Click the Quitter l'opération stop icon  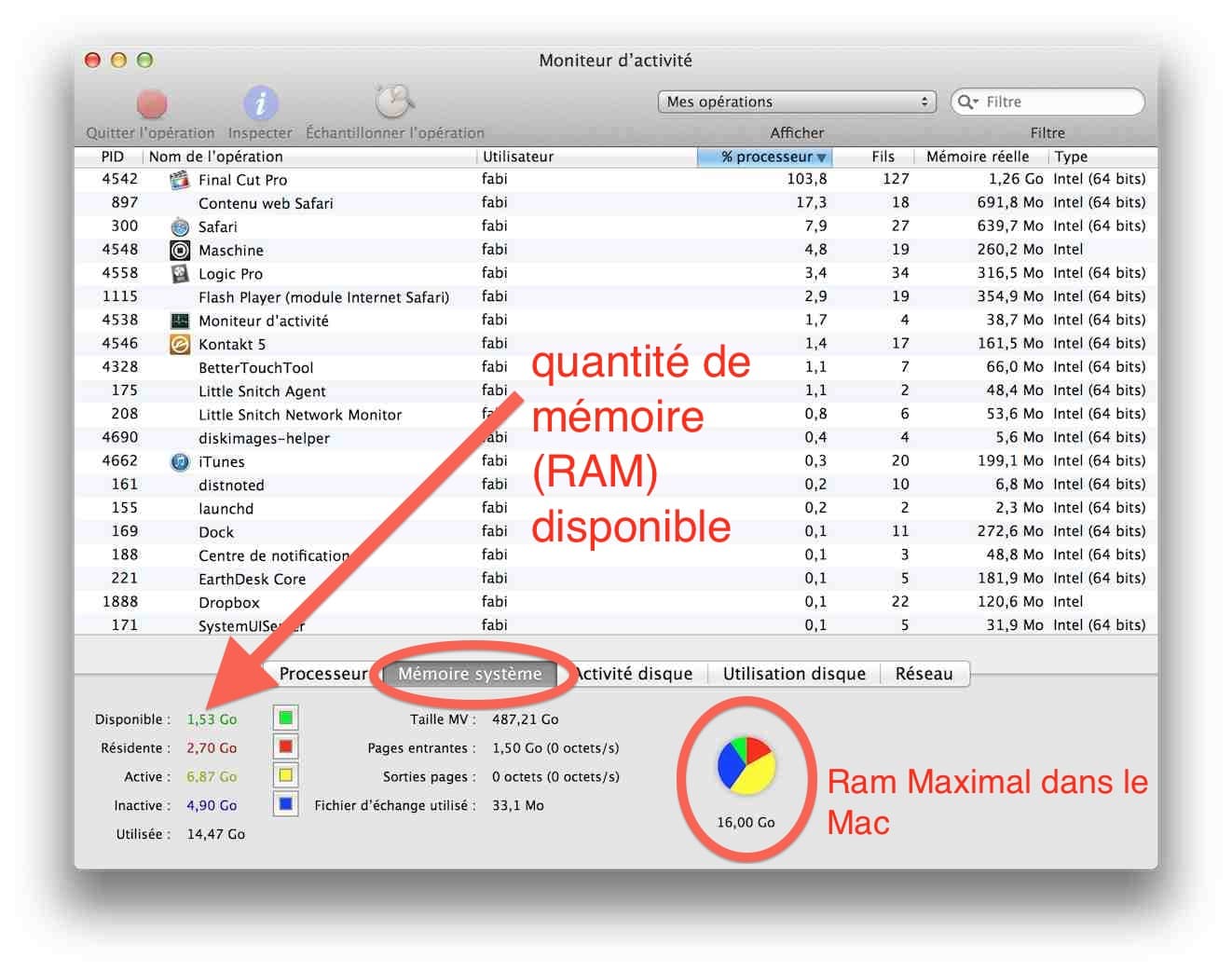pos(151,103)
